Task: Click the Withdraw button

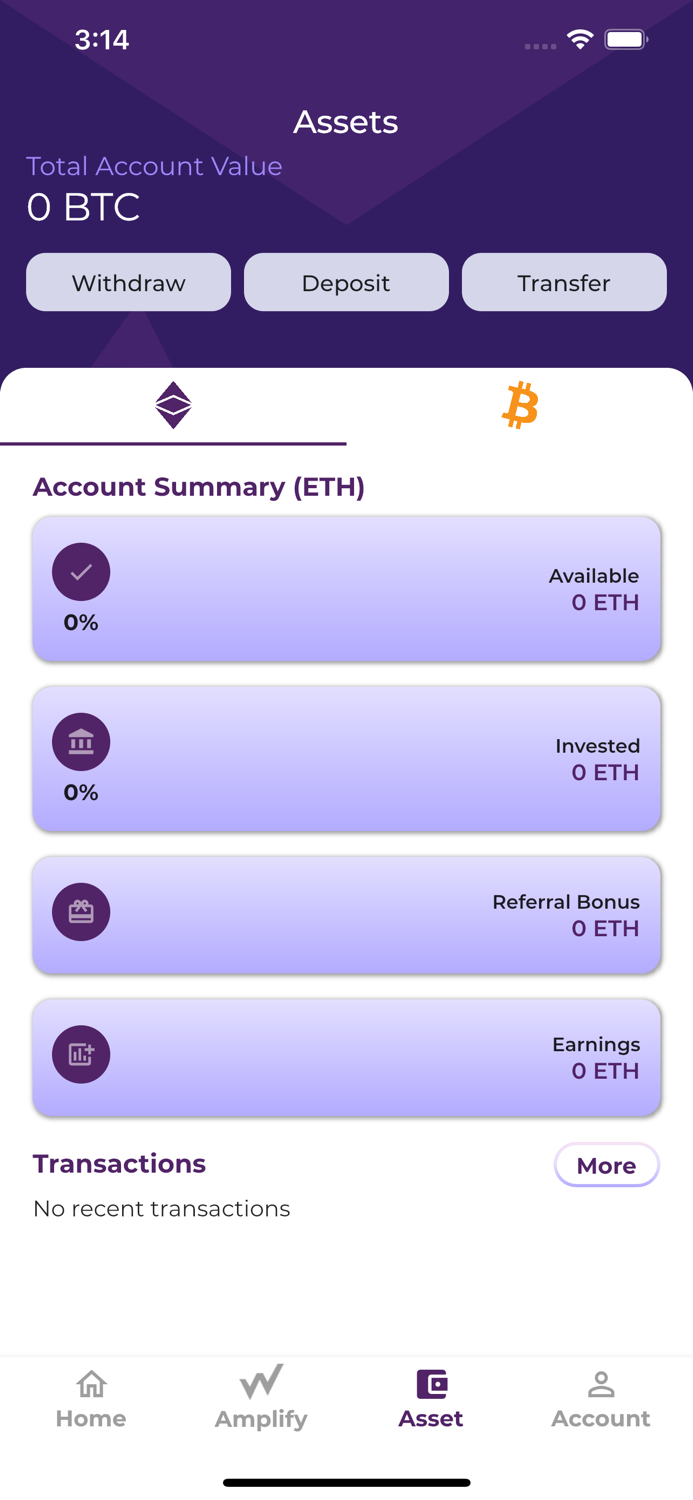Action: pyautogui.click(x=128, y=282)
